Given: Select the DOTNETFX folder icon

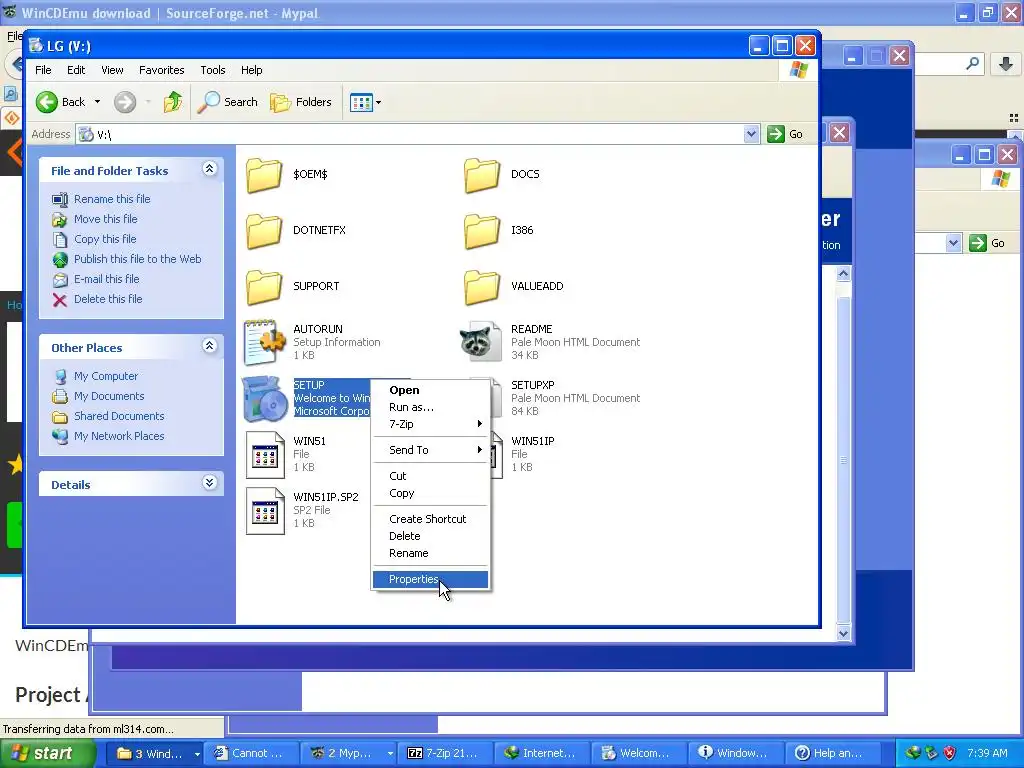Looking at the screenshot, I should pos(264,231).
